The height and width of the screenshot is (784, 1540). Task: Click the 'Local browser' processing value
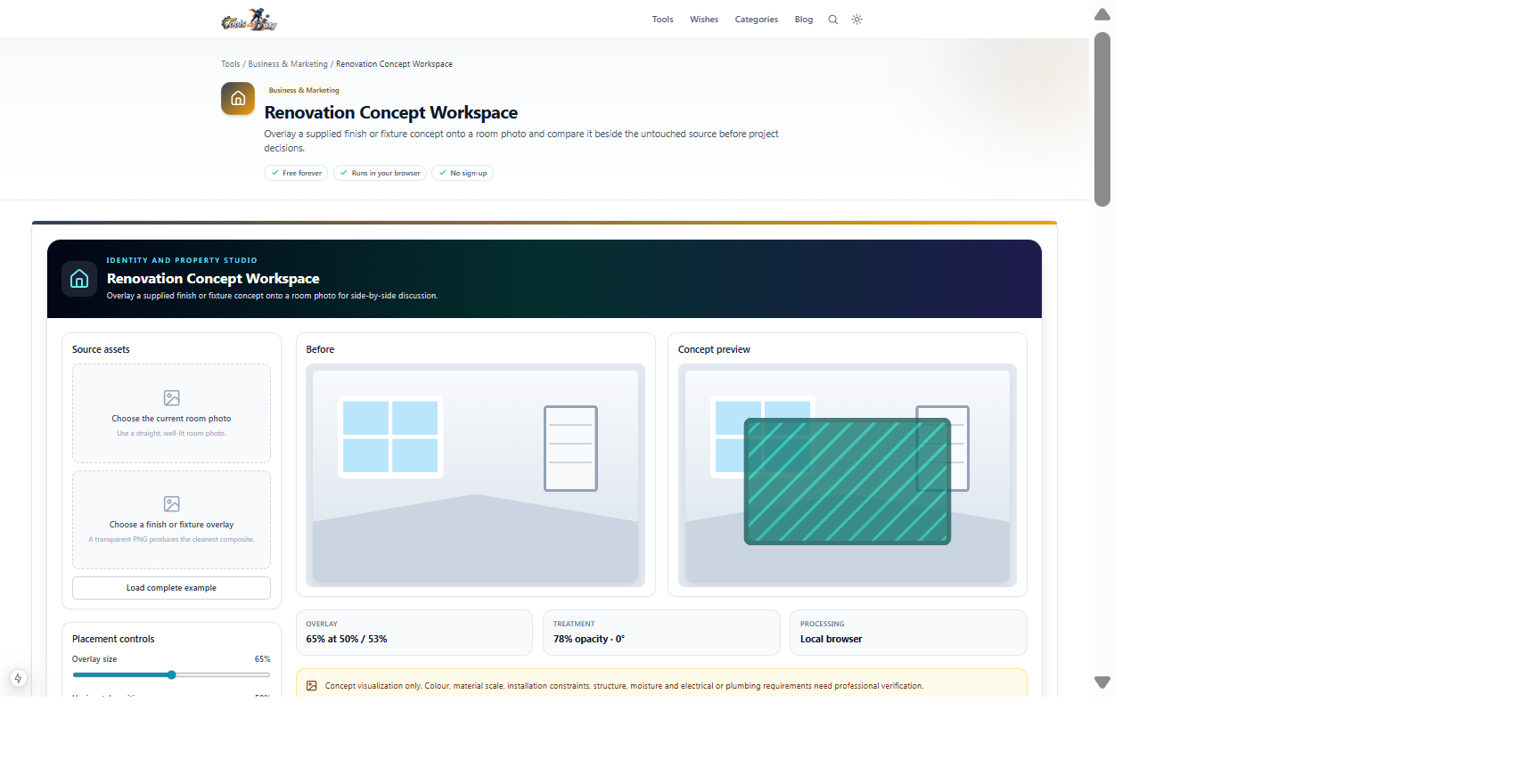point(831,639)
